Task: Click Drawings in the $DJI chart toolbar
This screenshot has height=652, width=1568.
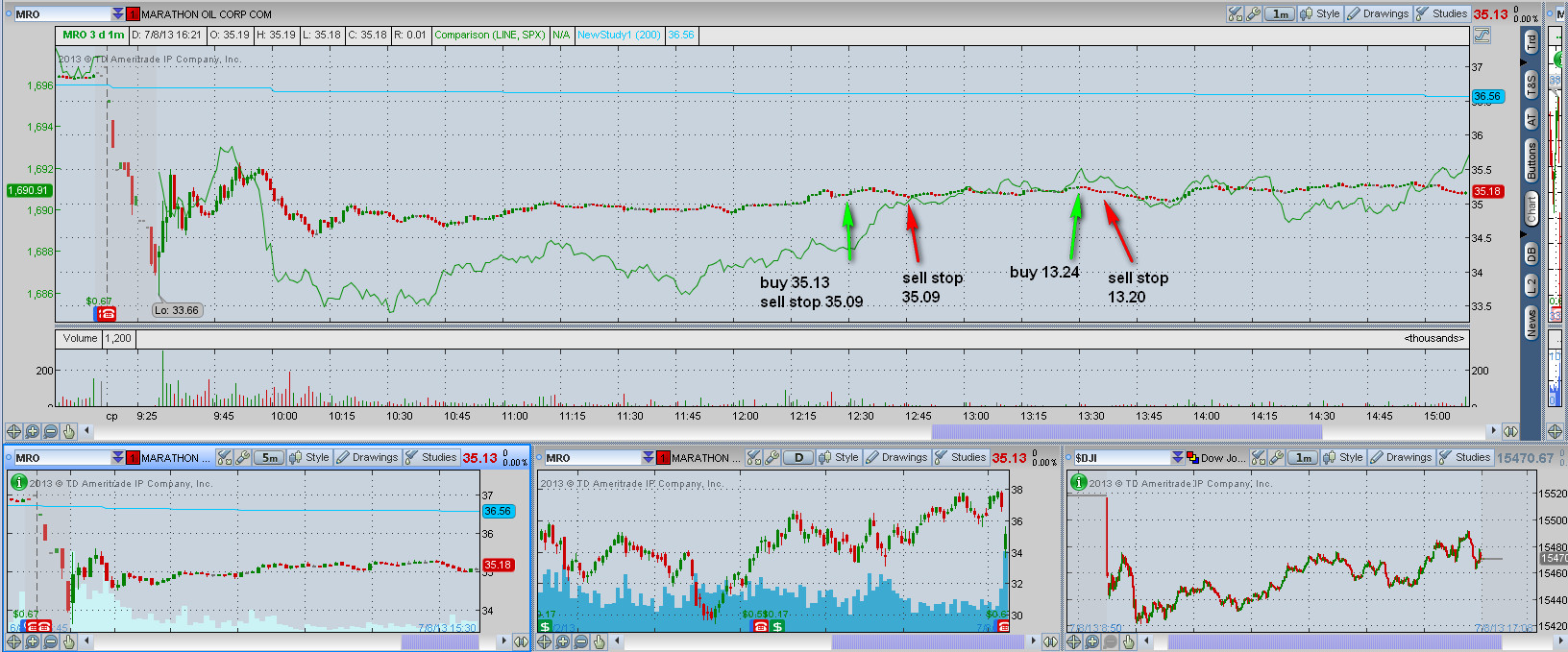Action: click(x=1401, y=458)
